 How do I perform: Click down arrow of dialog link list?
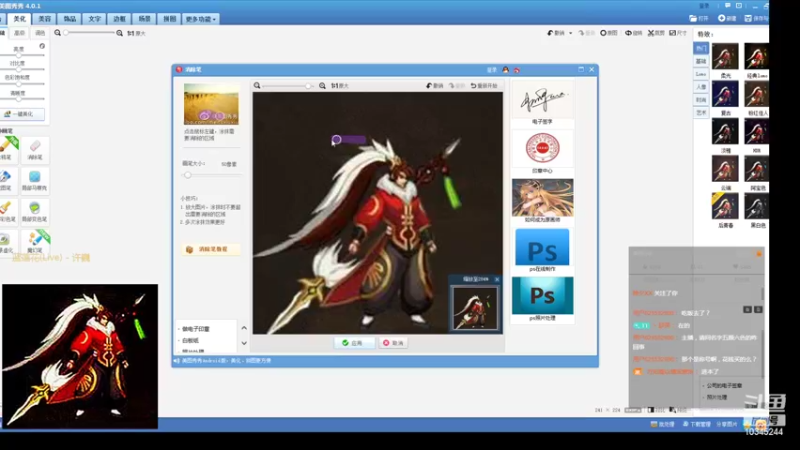(244, 343)
